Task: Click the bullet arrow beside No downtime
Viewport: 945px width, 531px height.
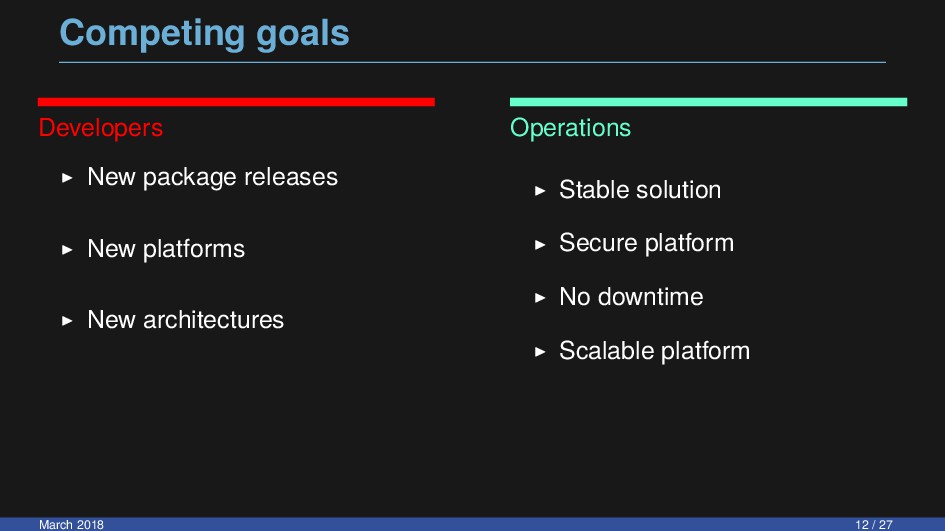Action: (540, 298)
